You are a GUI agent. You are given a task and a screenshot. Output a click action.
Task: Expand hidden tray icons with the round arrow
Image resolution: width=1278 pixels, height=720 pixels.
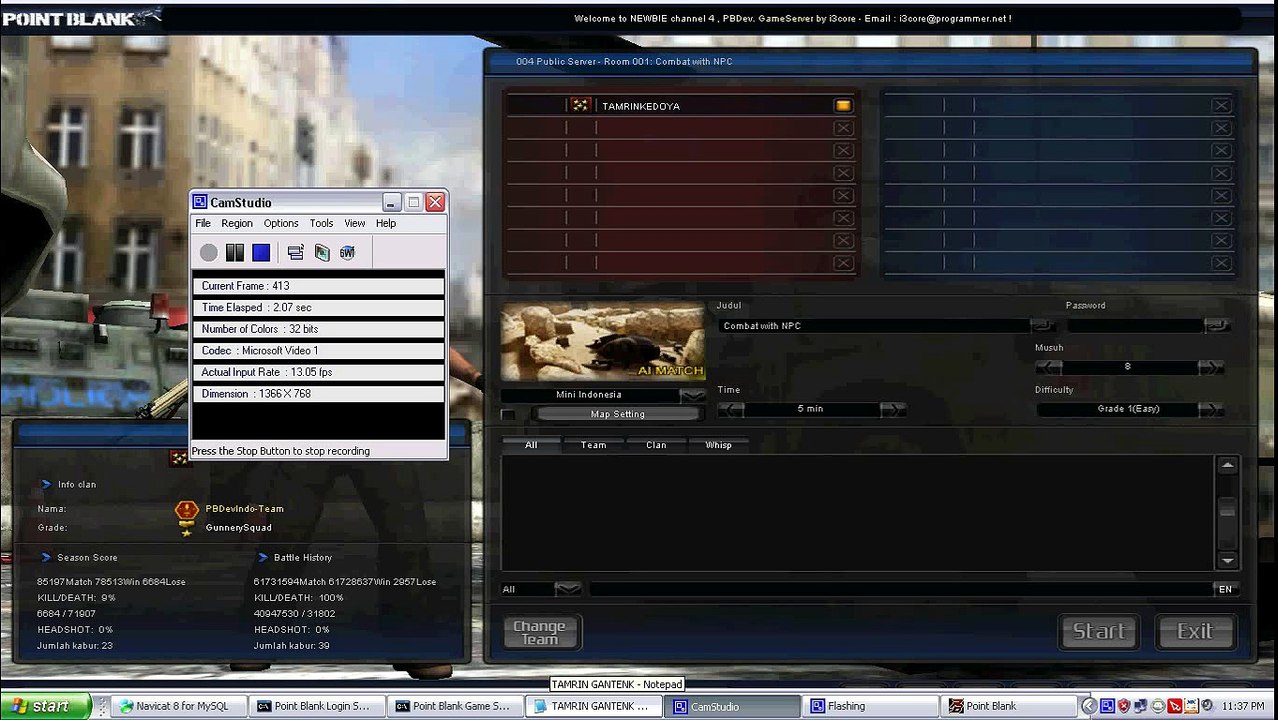(x=1090, y=706)
